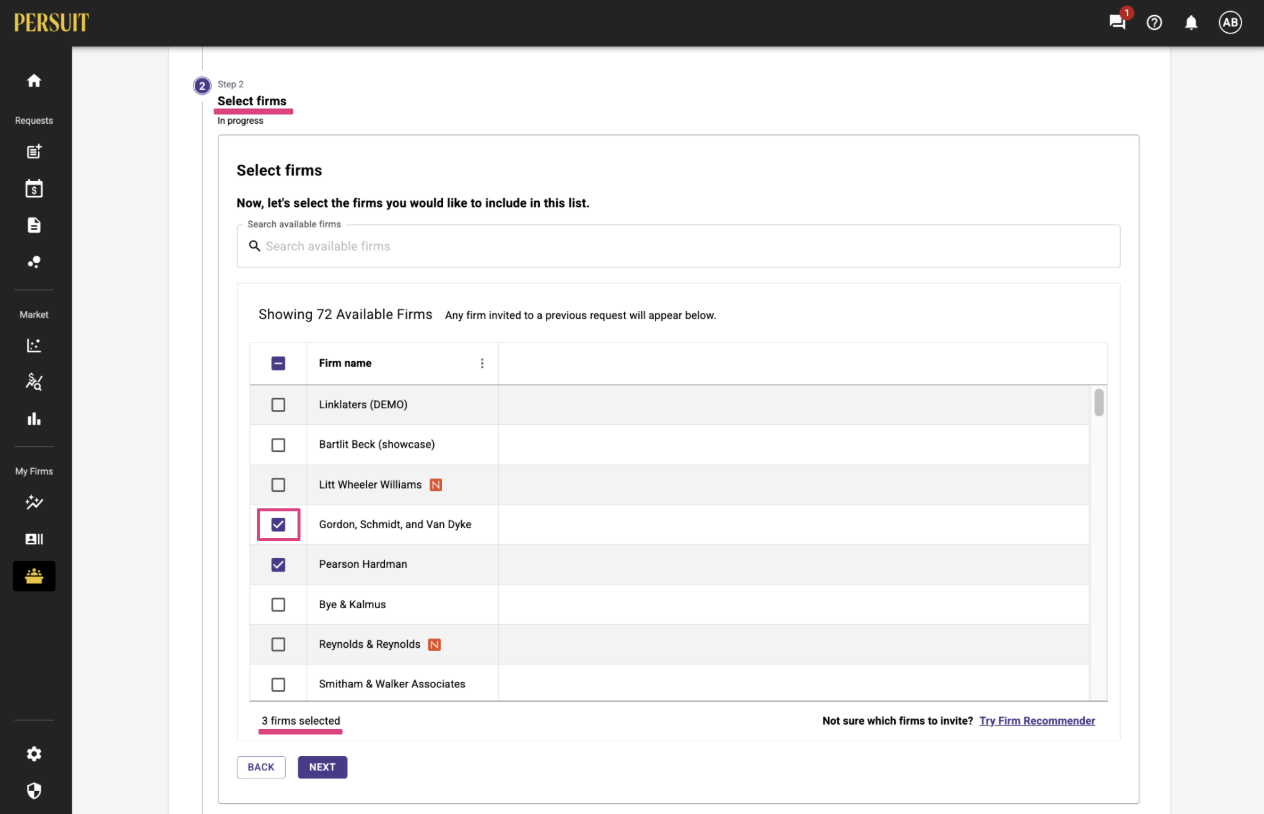Uncheck the Pearson Hardman checkbox

[x=278, y=565]
